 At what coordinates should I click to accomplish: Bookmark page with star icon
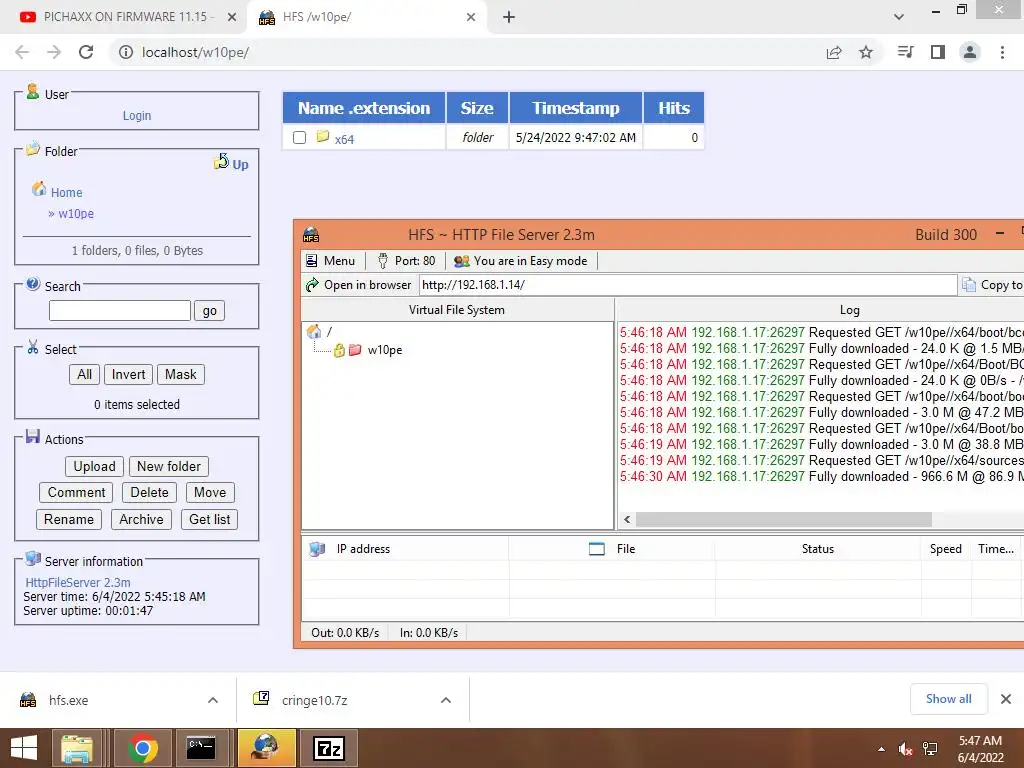[x=866, y=52]
